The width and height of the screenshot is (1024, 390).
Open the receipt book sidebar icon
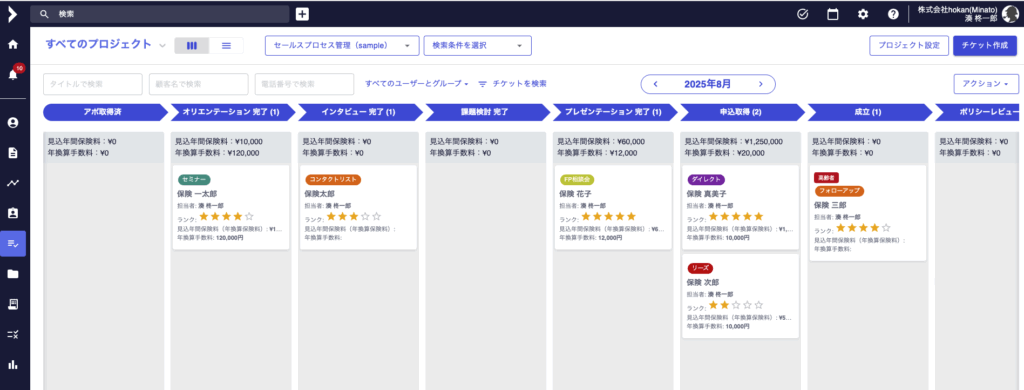coord(13,304)
